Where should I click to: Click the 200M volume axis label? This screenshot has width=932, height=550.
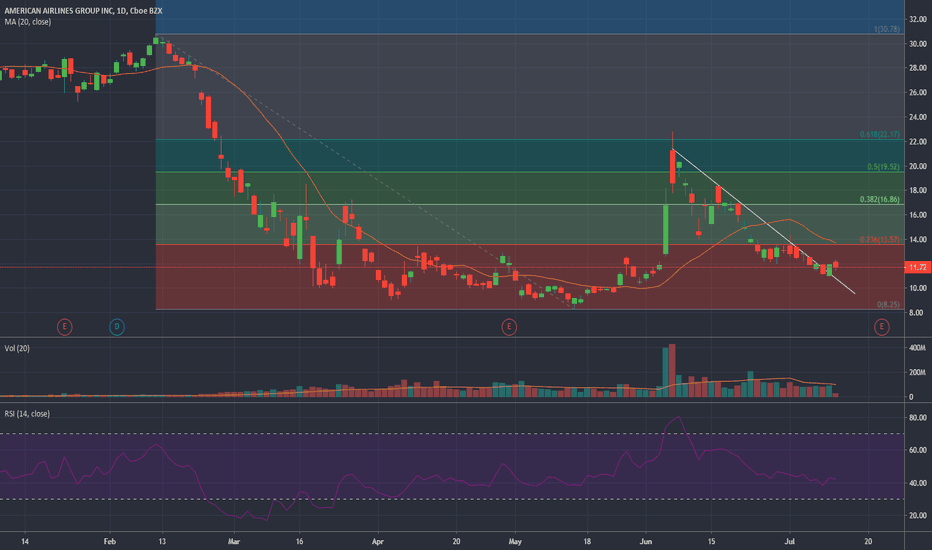pyautogui.click(x=918, y=372)
